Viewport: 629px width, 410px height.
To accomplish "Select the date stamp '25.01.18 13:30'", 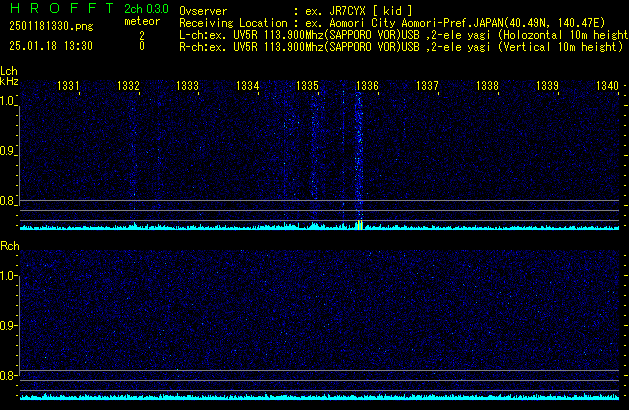I will [x=51, y=46].
